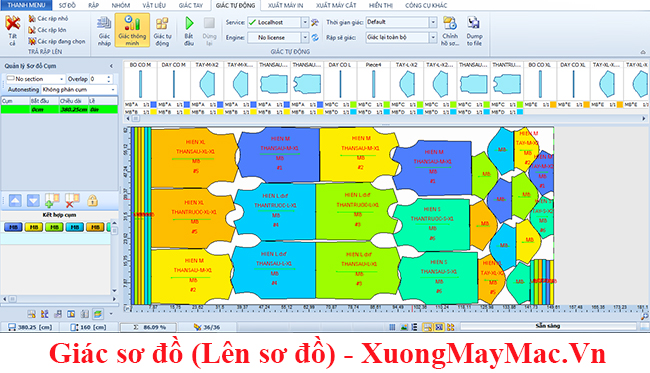Click third icon in bottom-left panel toolbar
650x373 pixels.
[58, 314]
